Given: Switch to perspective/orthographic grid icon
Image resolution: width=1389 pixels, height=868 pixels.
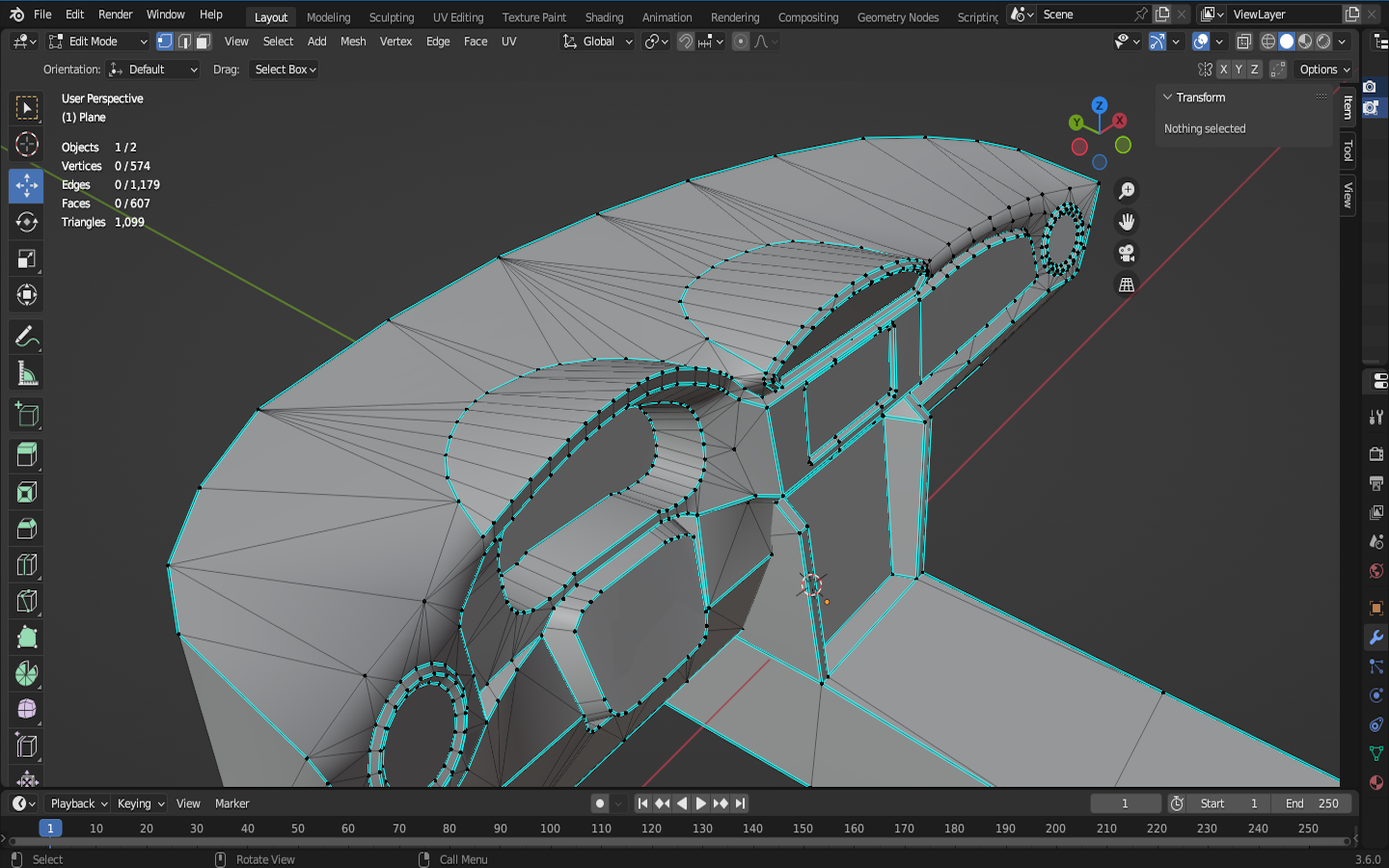Looking at the screenshot, I should 1126,285.
